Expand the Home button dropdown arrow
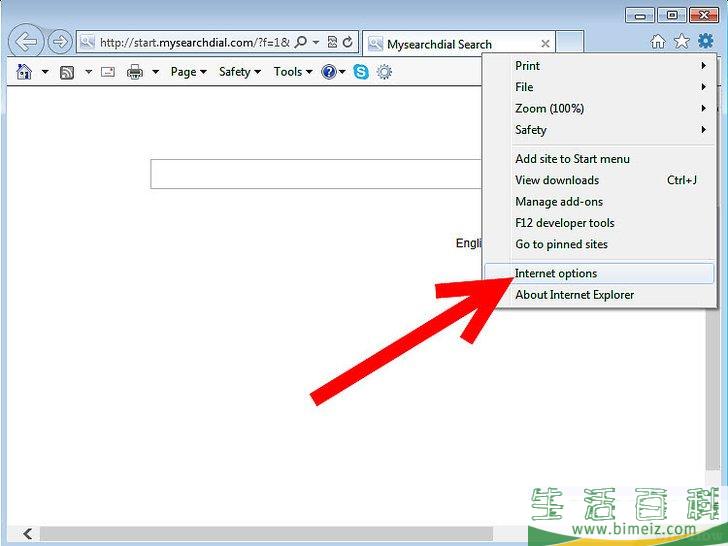This screenshot has width=728, height=546. (45, 72)
